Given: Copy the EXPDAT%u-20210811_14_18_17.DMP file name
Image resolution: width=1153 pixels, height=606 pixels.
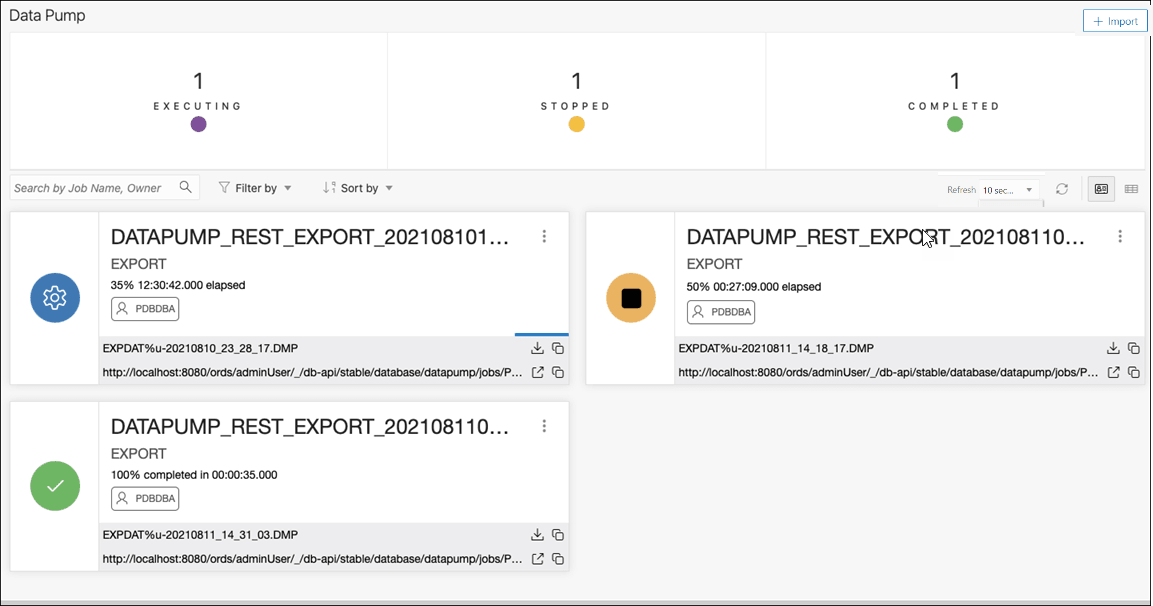Looking at the screenshot, I should (1134, 348).
